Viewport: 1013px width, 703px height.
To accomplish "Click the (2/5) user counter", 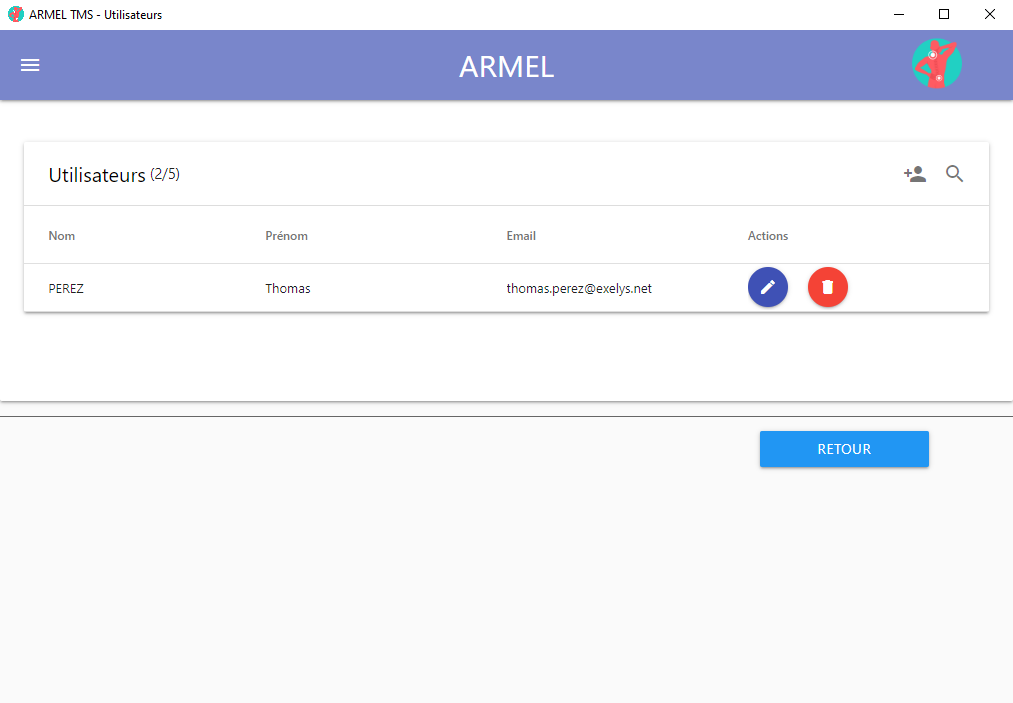I will coord(165,175).
